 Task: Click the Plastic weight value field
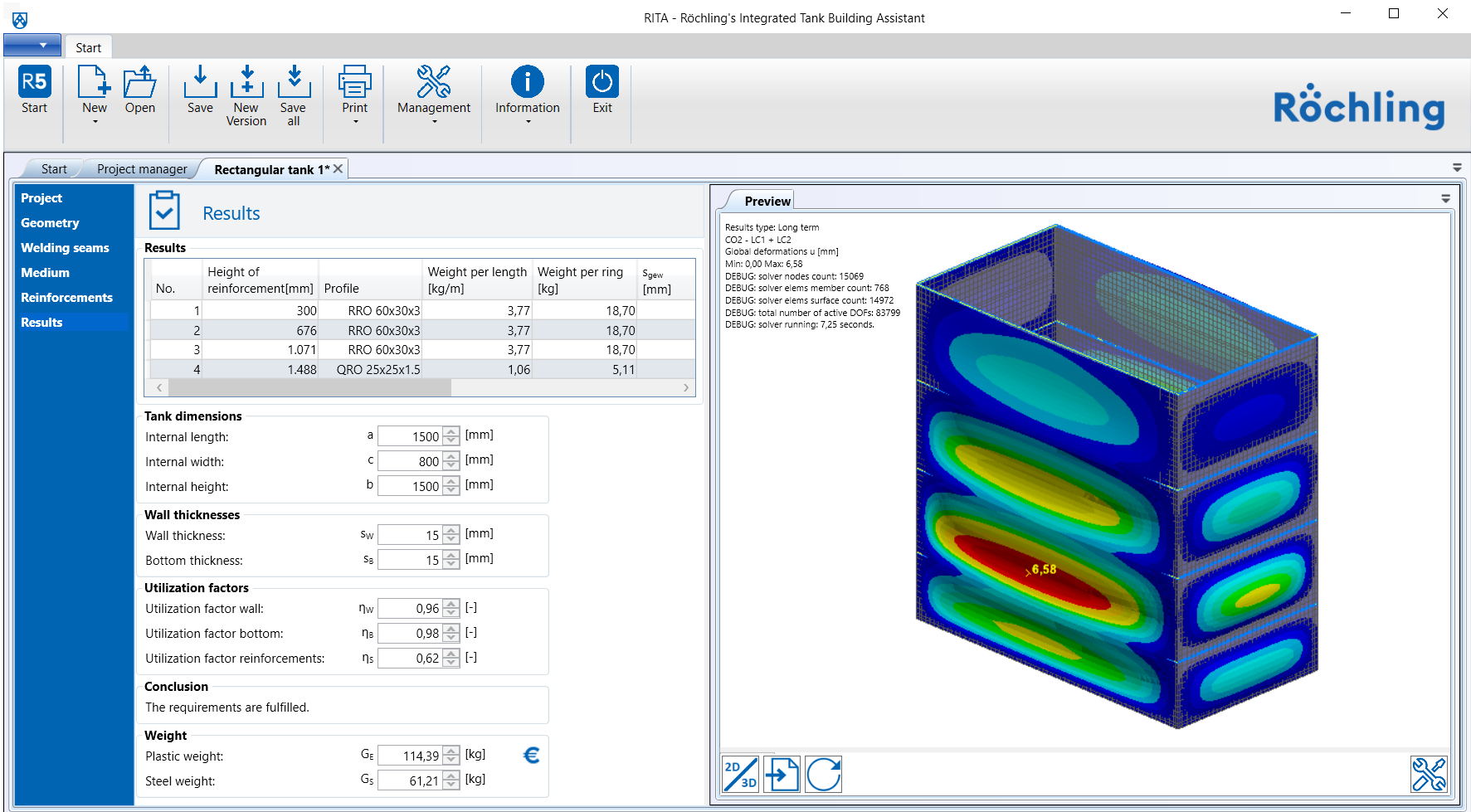(410, 756)
